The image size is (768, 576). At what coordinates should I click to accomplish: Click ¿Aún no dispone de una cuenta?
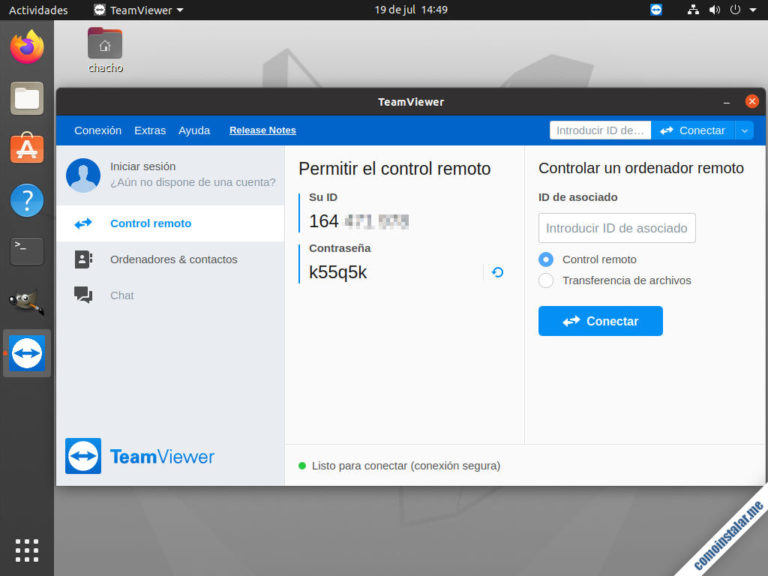point(193,182)
